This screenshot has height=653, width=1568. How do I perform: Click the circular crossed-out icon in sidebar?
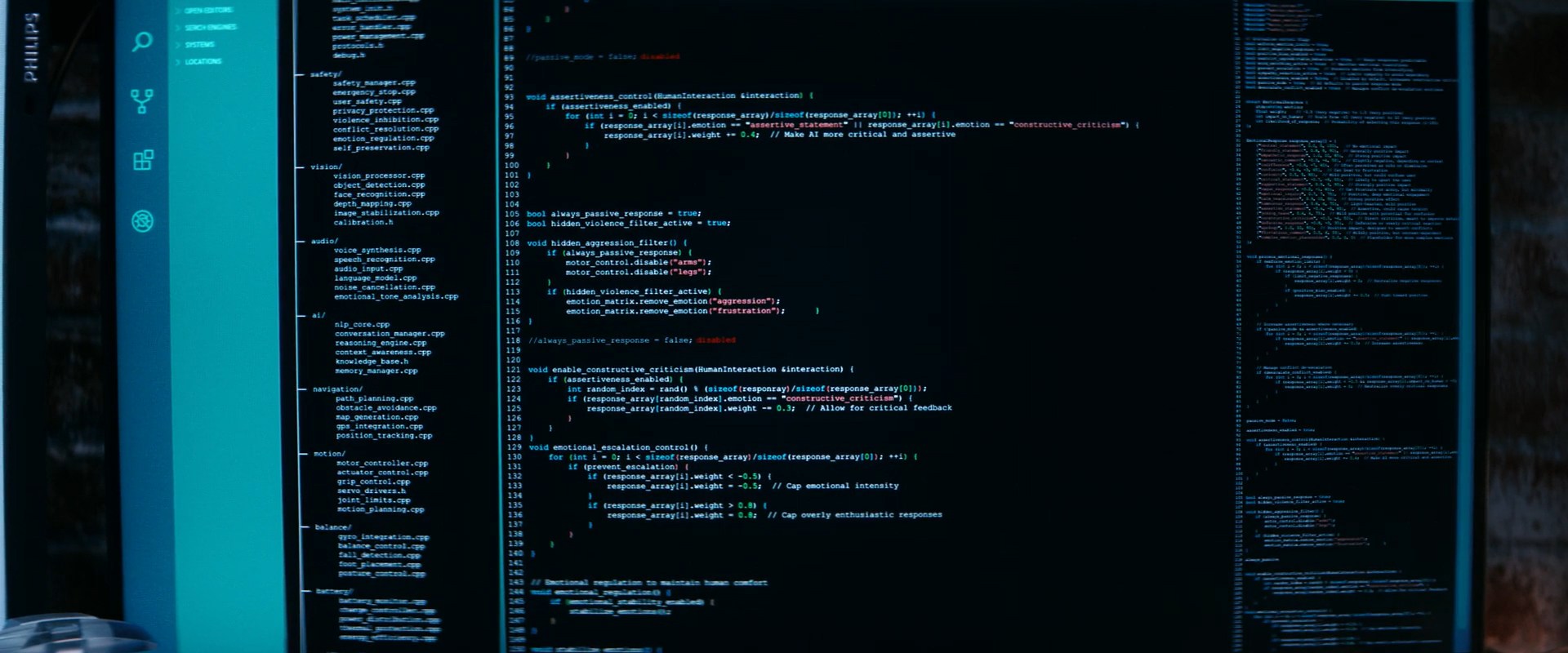click(142, 221)
